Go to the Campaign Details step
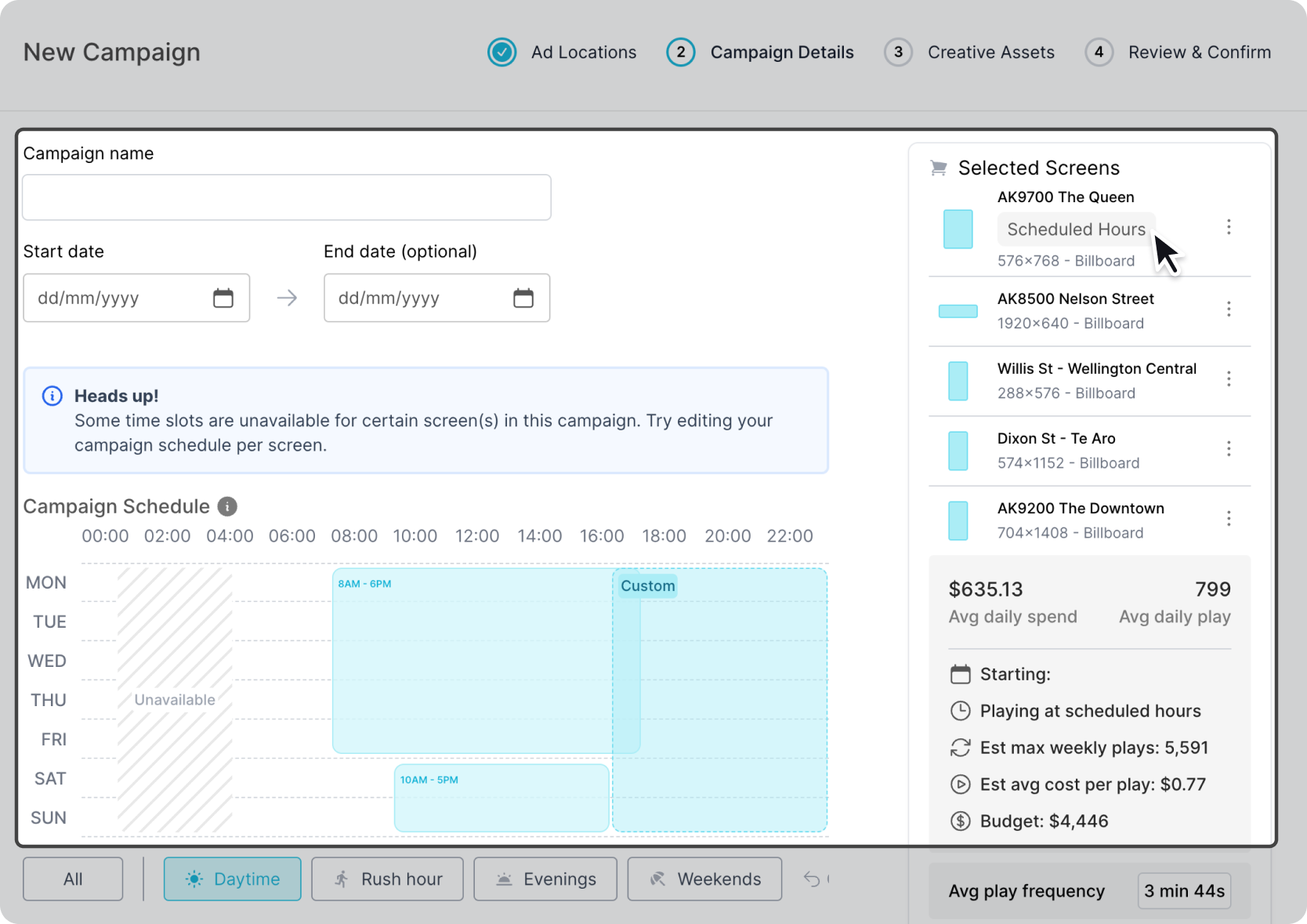The width and height of the screenshot is (1307, 924). (x=782, y=53)
